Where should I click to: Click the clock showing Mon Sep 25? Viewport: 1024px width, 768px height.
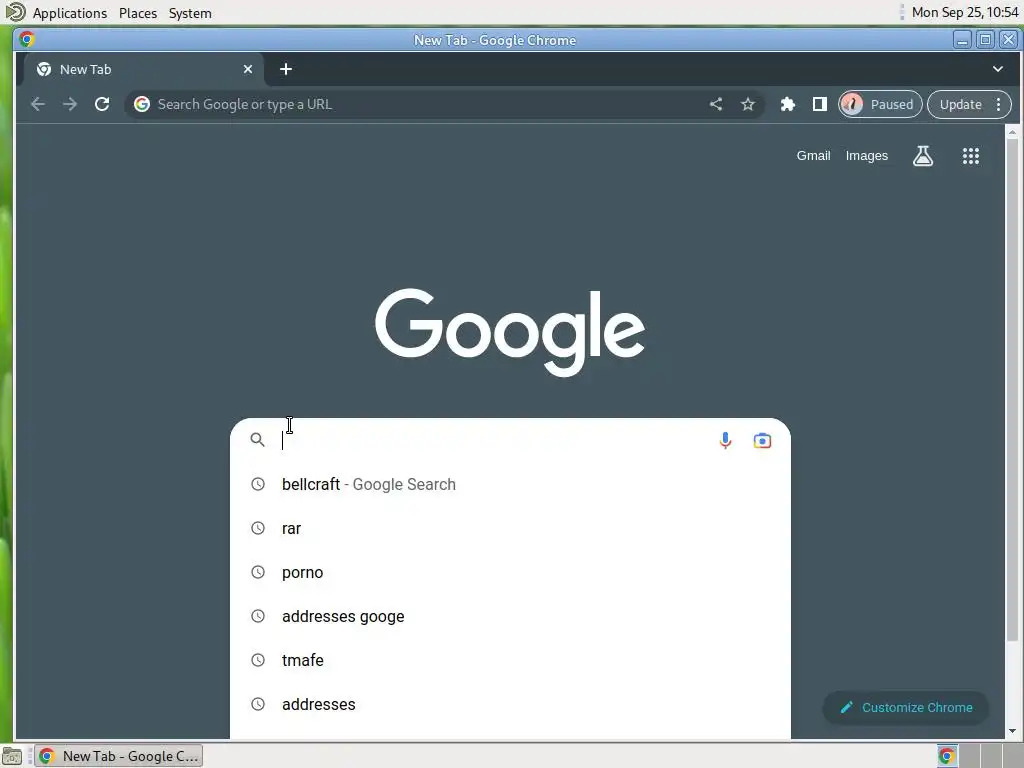[x=965, y=12]
